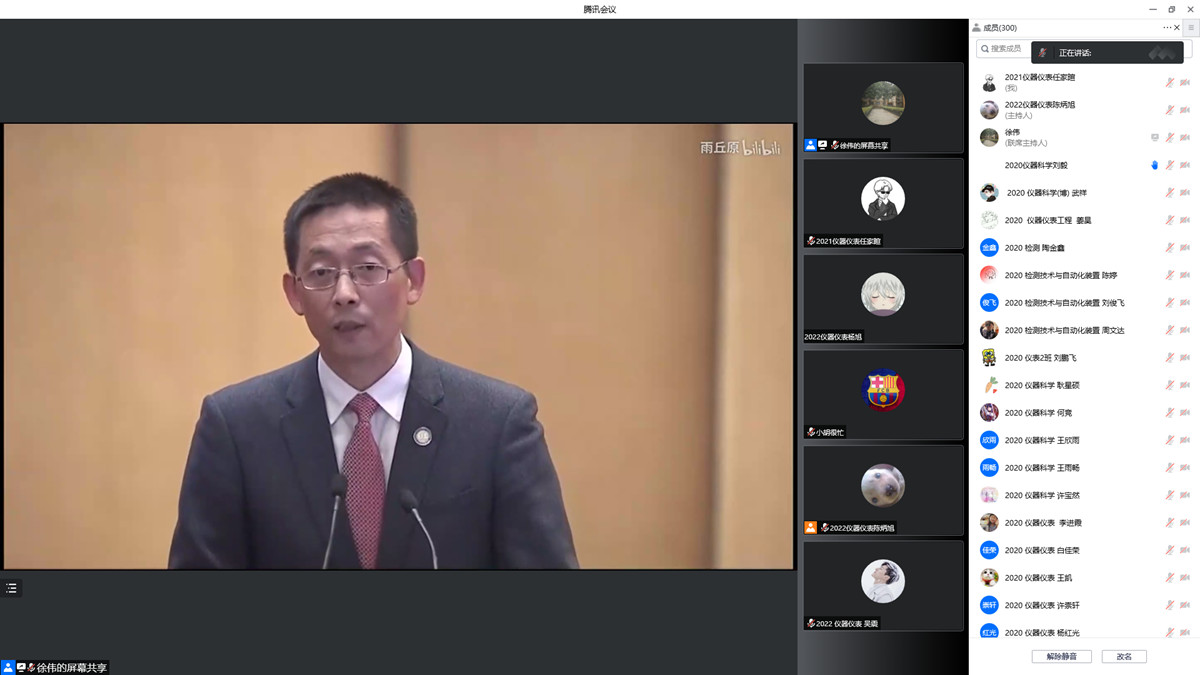Click the screen share icon next to 徐伟
The image size is (1200, 675).
coord(1154,138)
